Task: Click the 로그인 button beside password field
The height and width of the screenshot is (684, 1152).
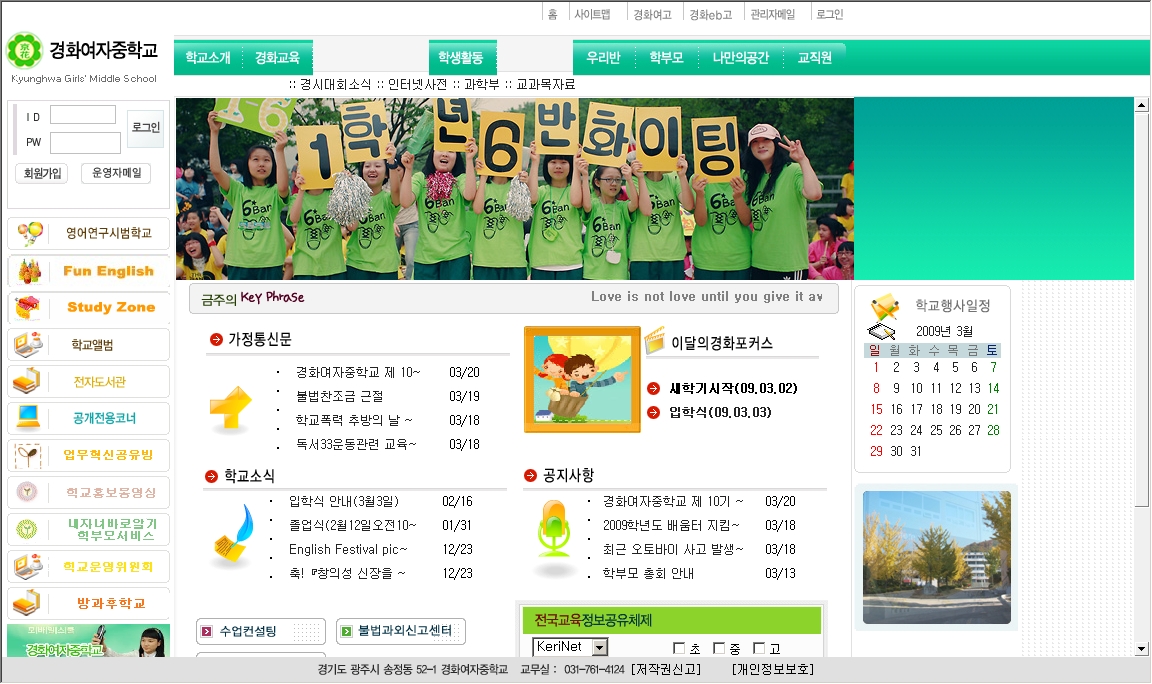Action: pos(146,128)
